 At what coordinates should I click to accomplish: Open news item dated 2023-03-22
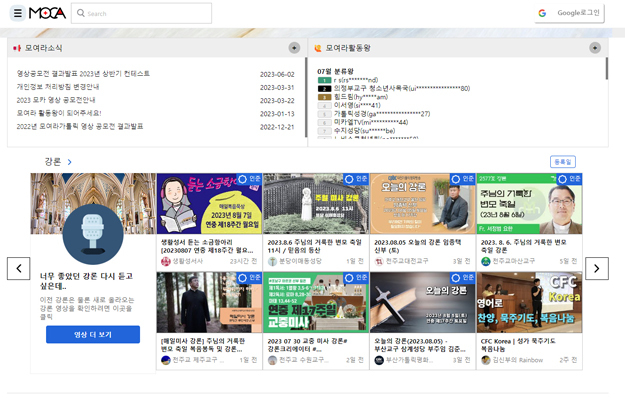155,100
